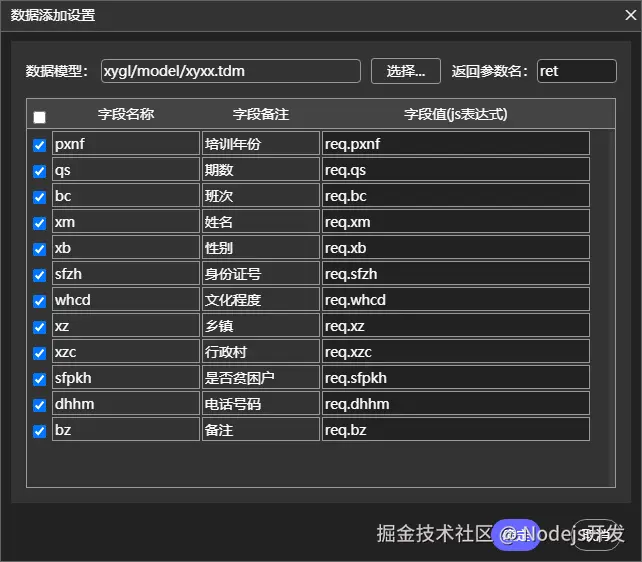Click the 字段备注 column header

[261, 114]
